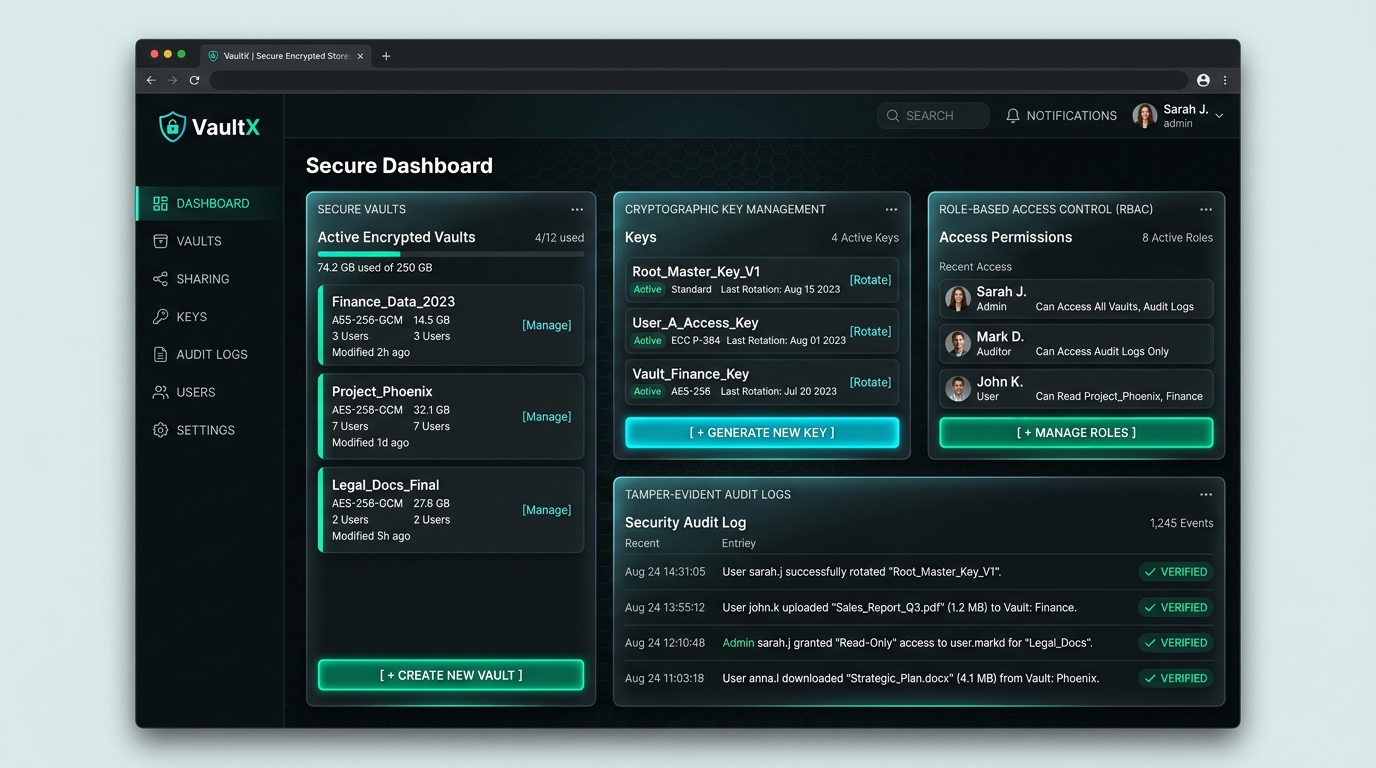Click Sarah J. admin avatar in Recent Access
1376x768 pixels.
(958, 299)
